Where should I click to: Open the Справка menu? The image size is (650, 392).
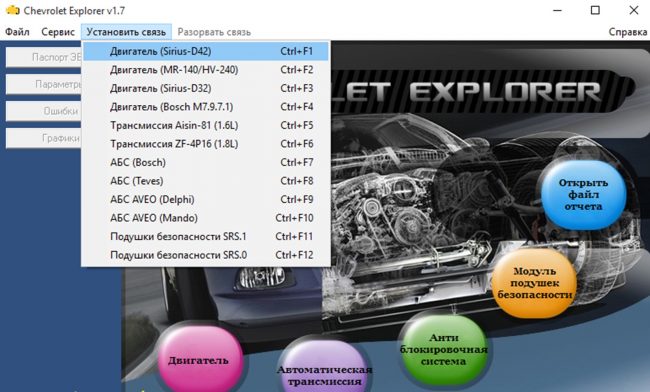point(628,32)
